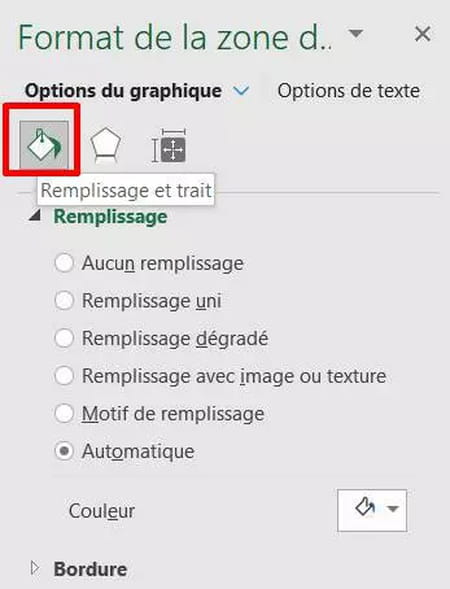The image size is (450, 589).
Task: Open the Effets pentagon icon tab
Action: [x=105, y=145]
